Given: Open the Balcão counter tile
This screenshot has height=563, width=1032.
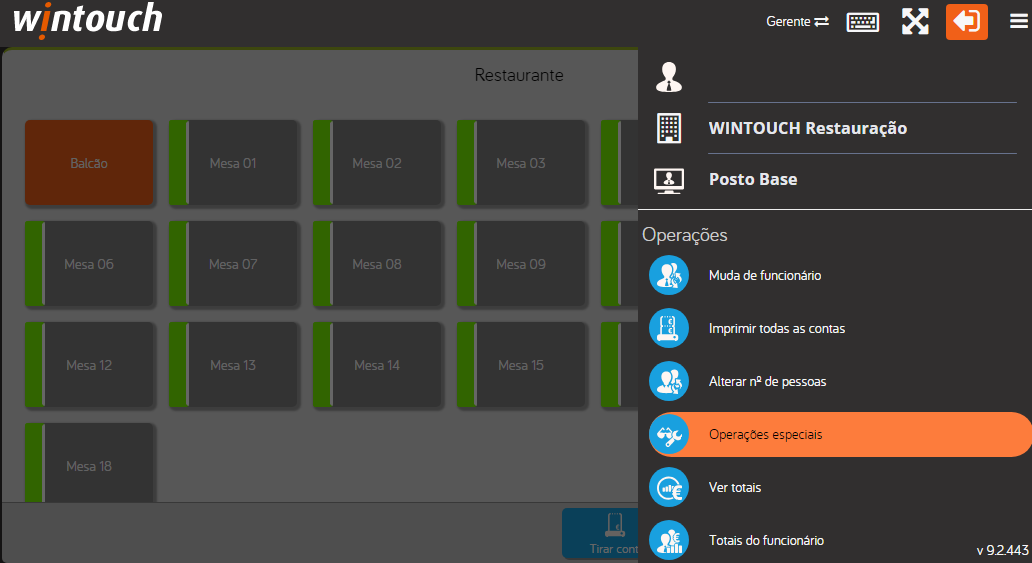Looking at the screenshot, I should pyautogui.click(x=89, y=163).
